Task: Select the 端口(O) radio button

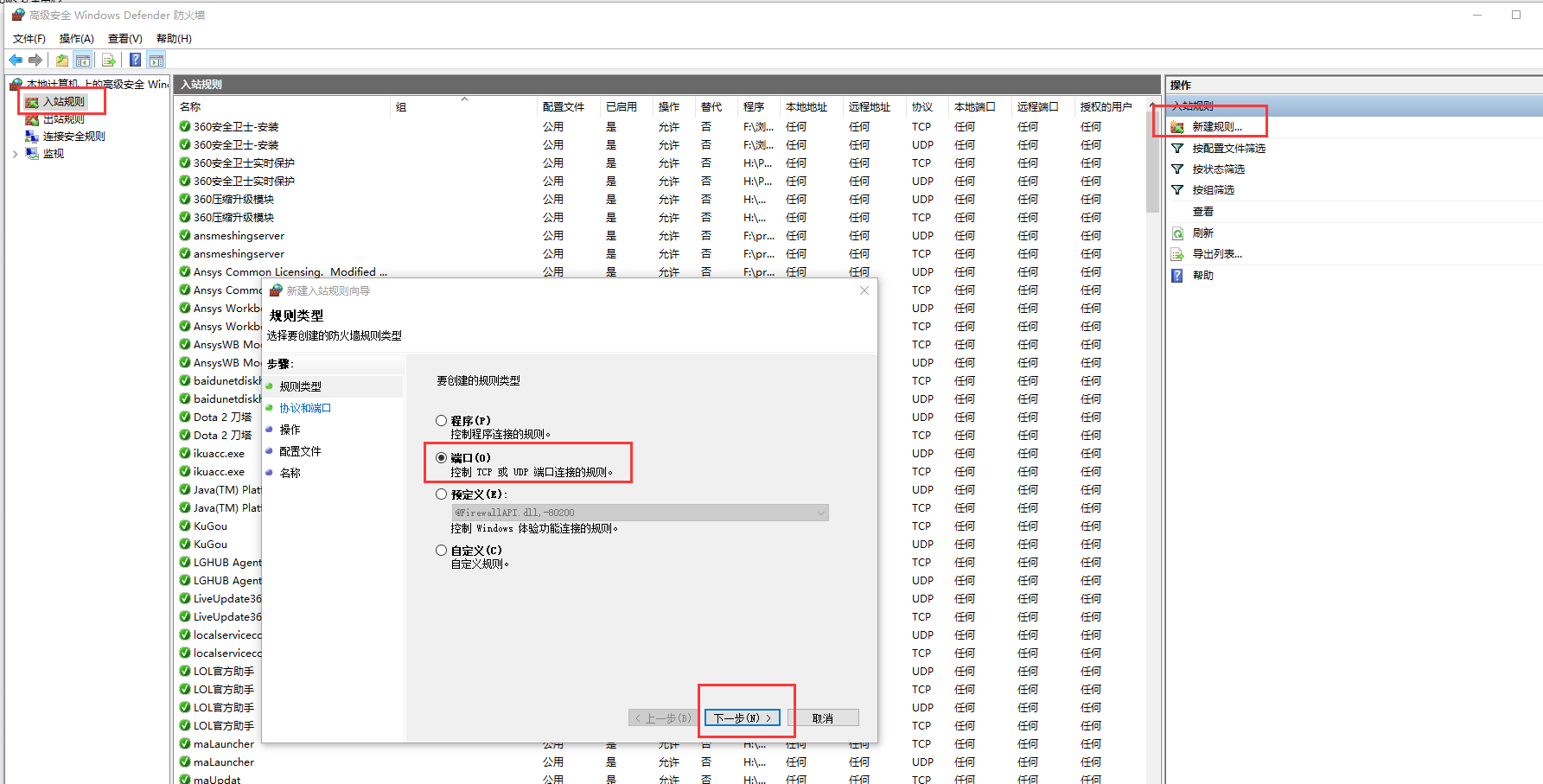Action: (x=441, y=458)
